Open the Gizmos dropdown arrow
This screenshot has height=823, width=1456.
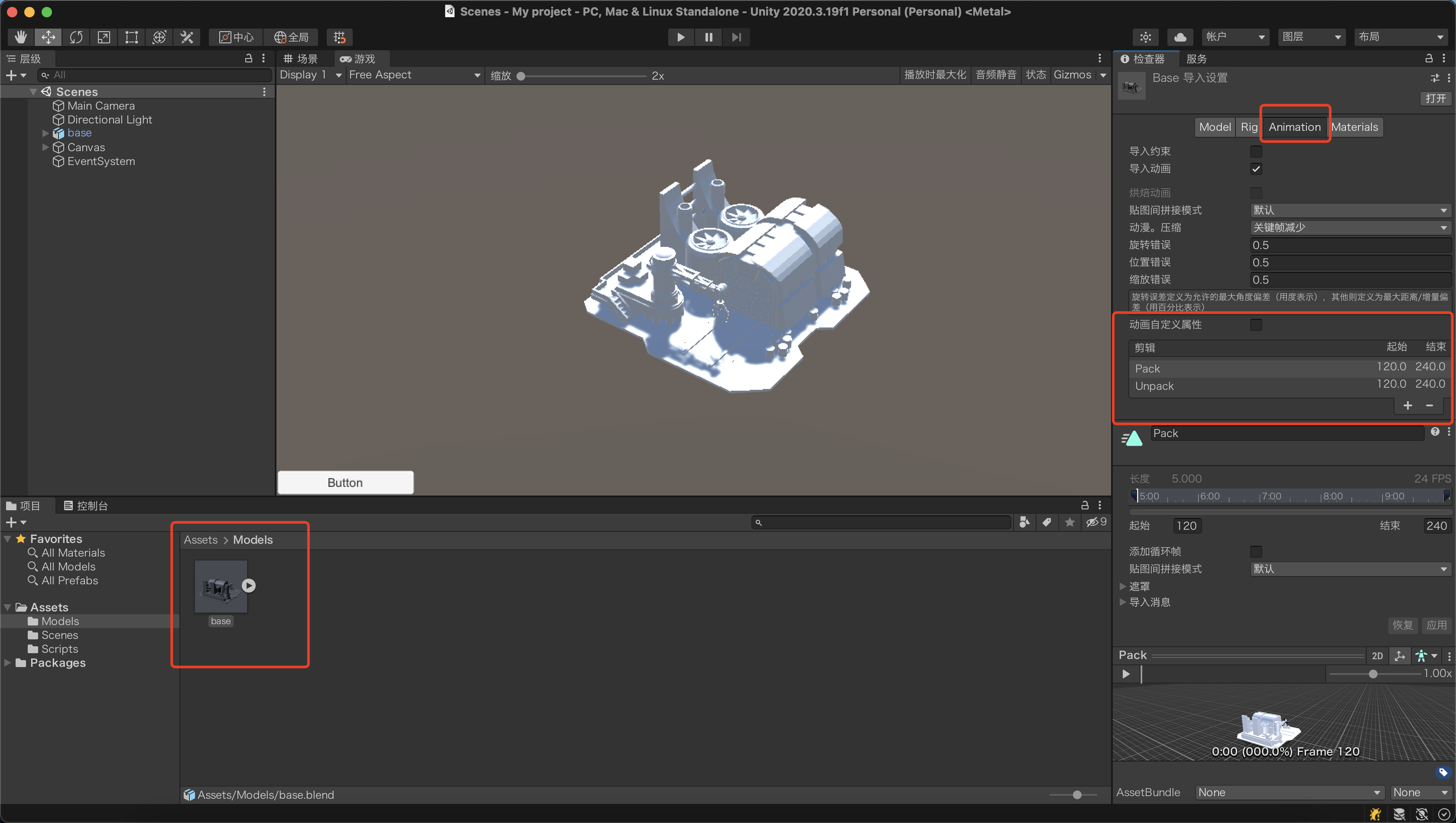click(1103, 75)
